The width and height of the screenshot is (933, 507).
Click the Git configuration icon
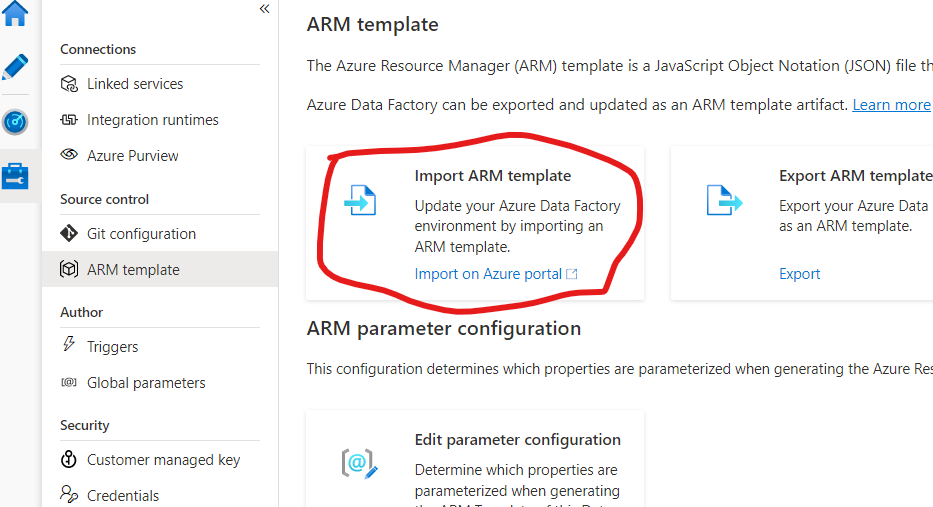click(69, 234)
